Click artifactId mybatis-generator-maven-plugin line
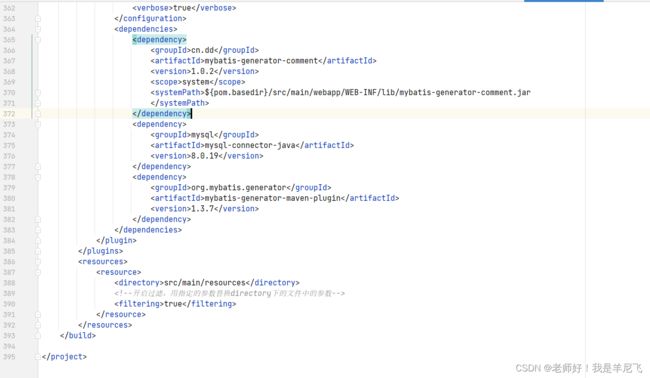The height and width of the screenshot is (378, 650). [x=274, y=198]
